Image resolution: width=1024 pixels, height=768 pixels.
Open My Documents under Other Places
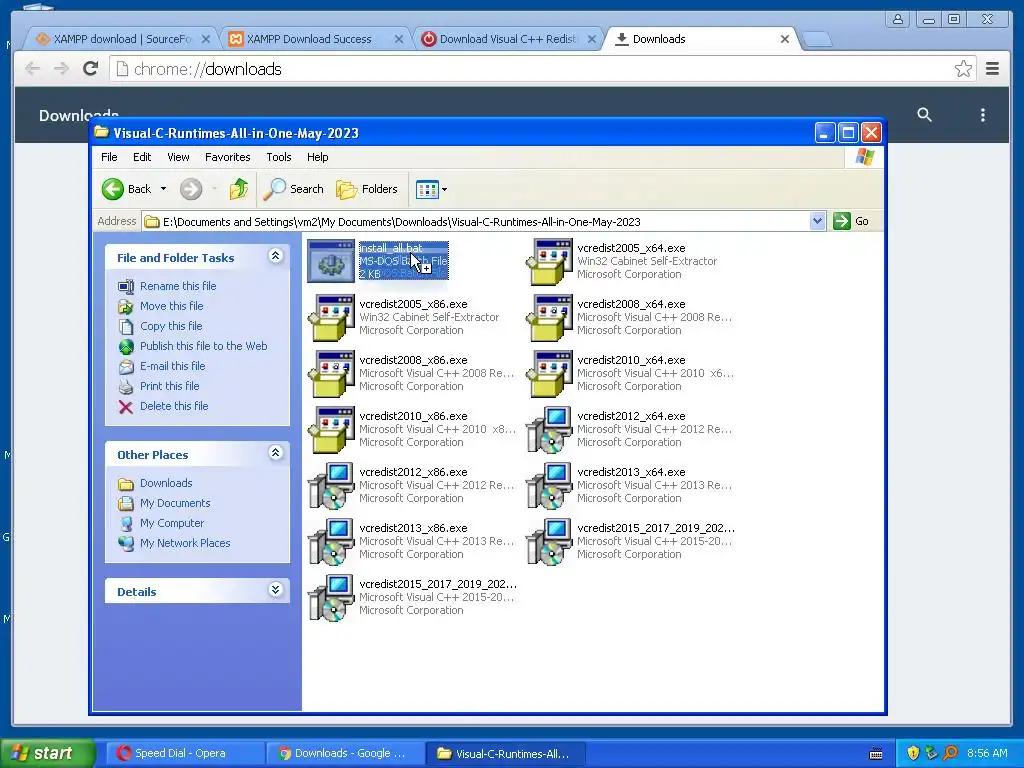point(175,504)
